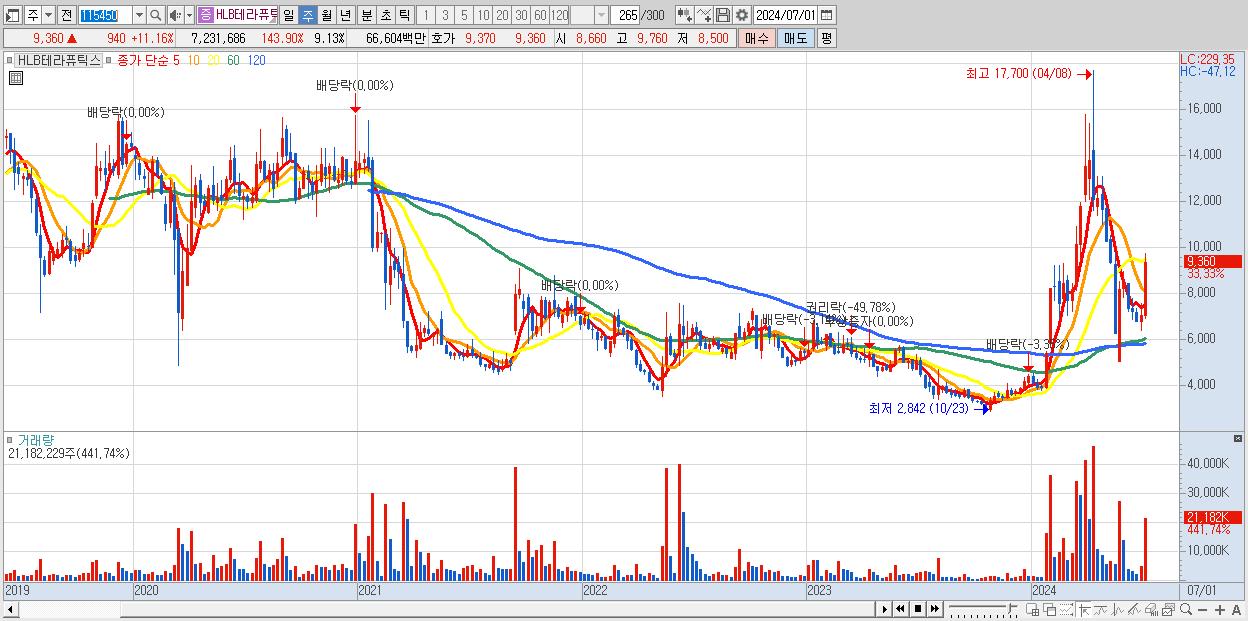This screenshot has height=621, width=1248.
Task: Select the 30 interval button
Action: 521,15
